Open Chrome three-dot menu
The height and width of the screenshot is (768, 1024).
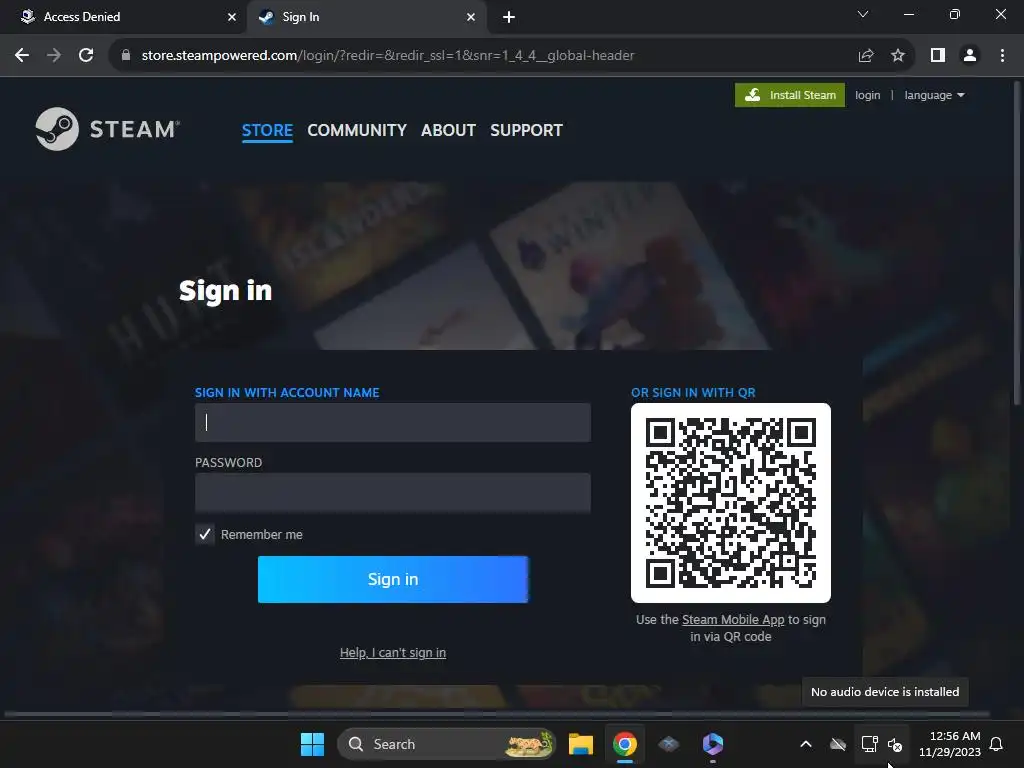(1002, 56)
